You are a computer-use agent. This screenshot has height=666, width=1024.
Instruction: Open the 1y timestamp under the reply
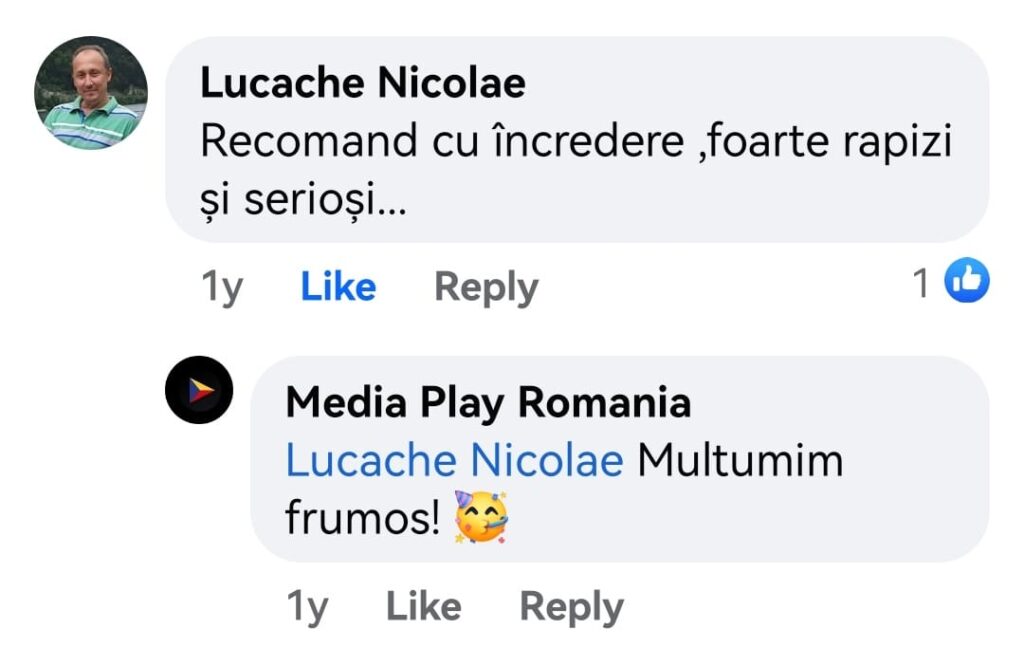pos(308,607)
